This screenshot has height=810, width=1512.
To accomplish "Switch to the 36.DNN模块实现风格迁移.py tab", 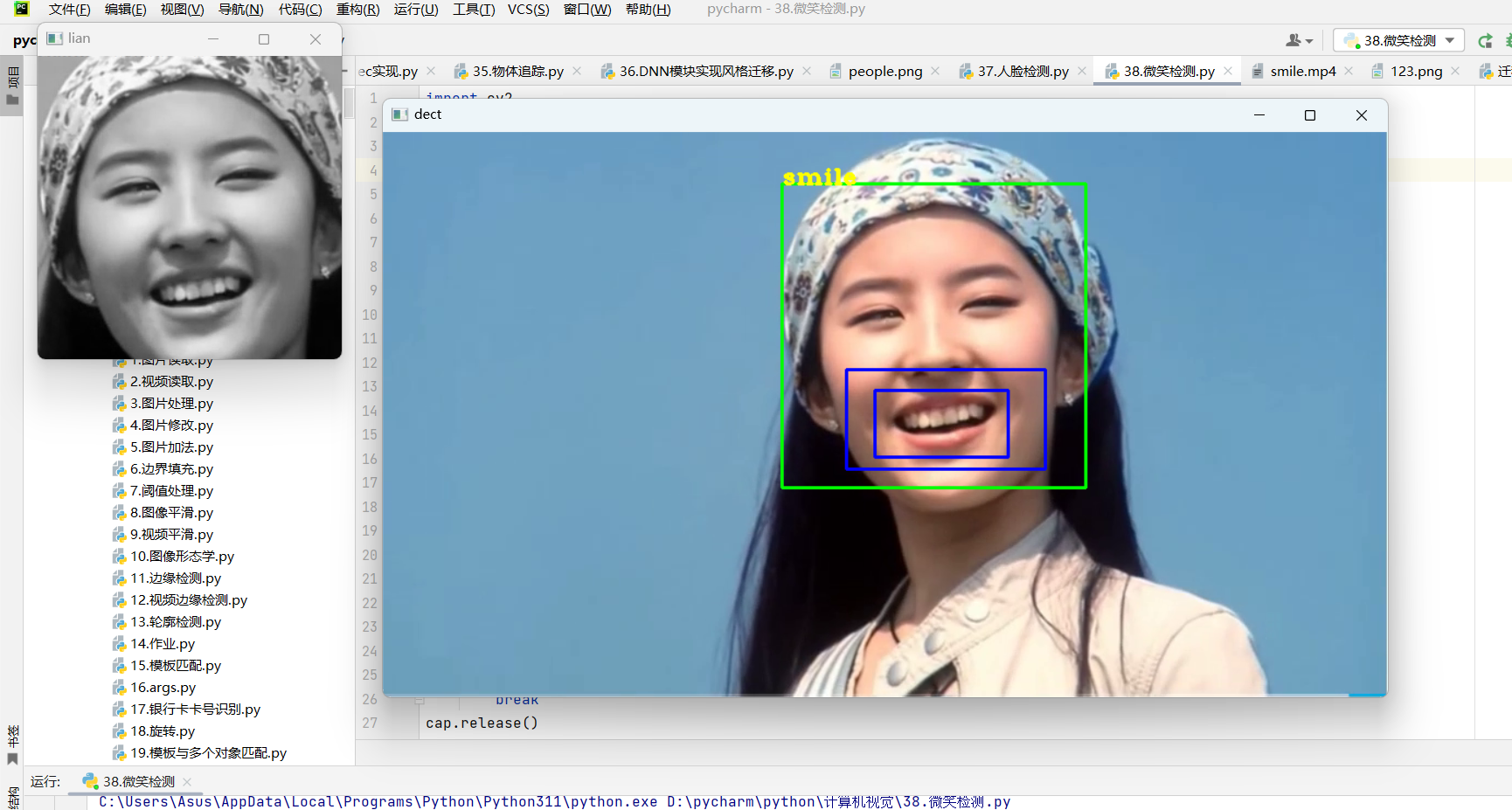I will point(697,71).
